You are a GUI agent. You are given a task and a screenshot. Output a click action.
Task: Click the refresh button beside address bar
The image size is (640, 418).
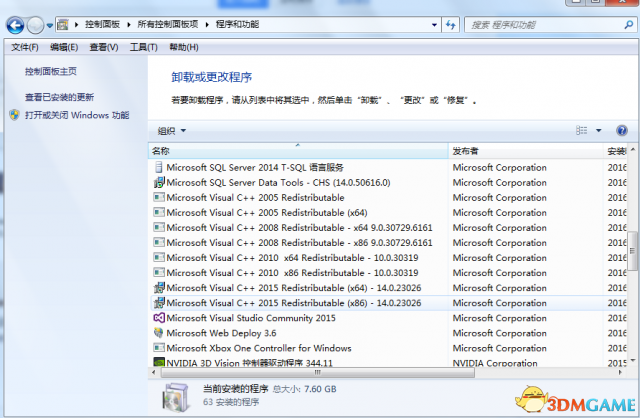click(x=451, y=25)
